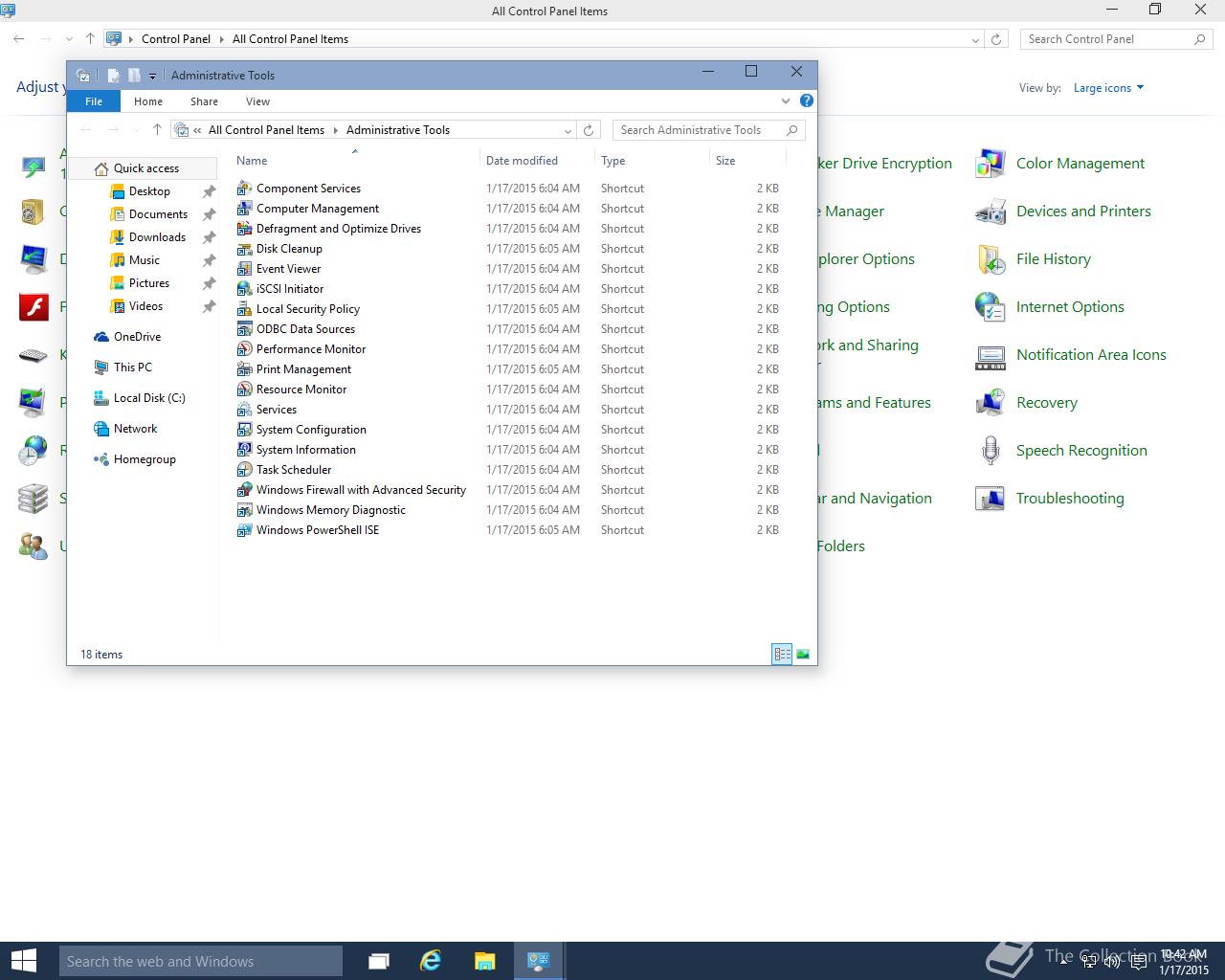
Task: Open Internet Explorer from taskbar
Action: [x=431, y=961]
